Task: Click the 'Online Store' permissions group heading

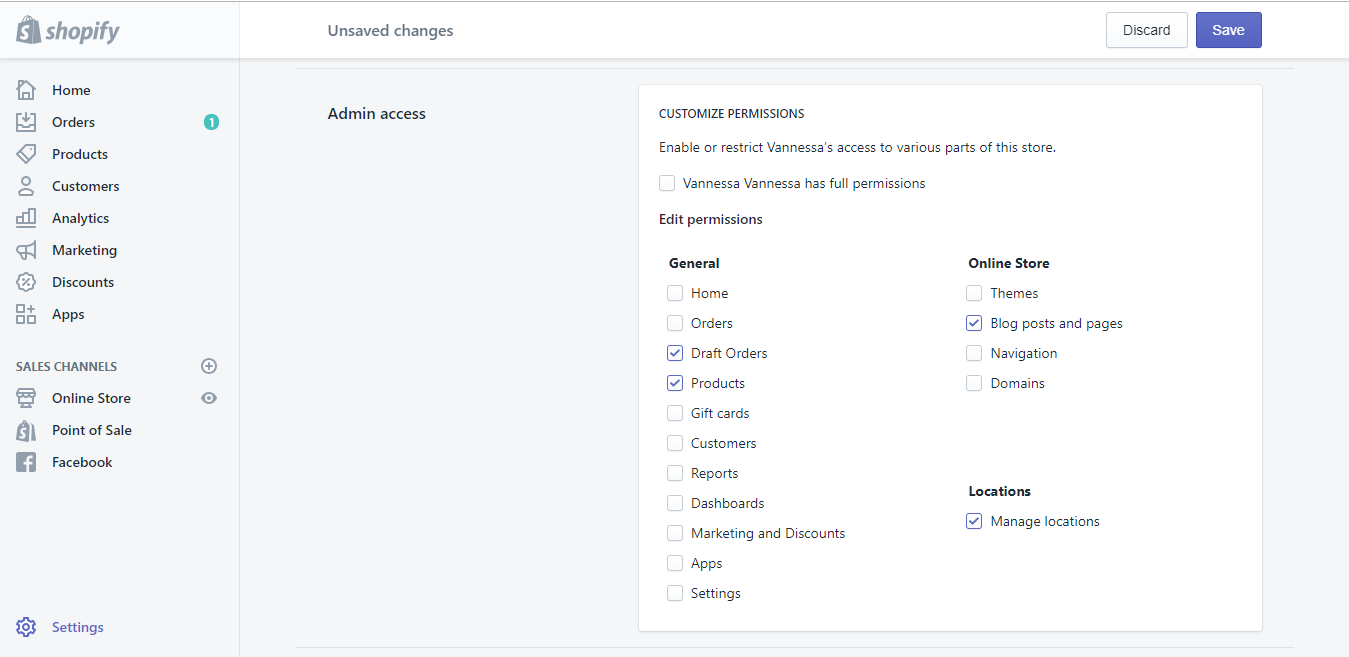Action: [x=1008, y=263]
